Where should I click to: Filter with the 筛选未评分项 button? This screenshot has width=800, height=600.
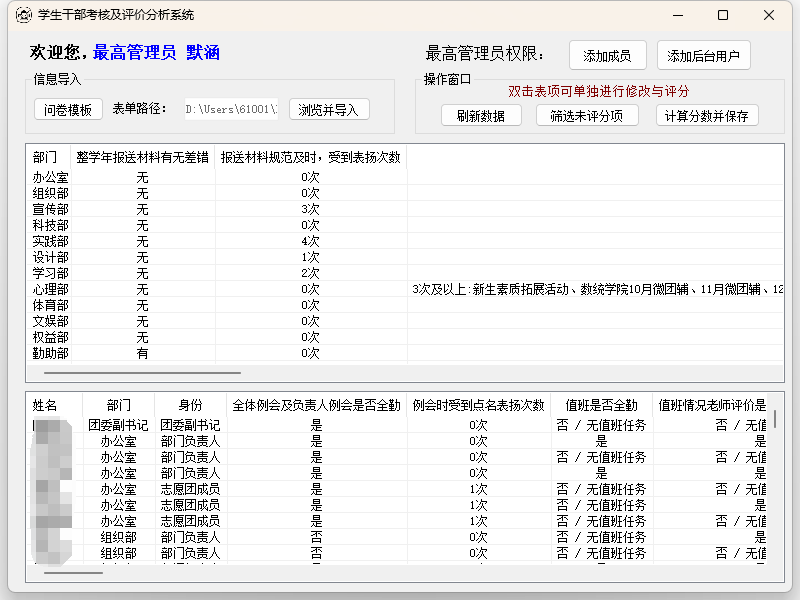tap(587, 116)
